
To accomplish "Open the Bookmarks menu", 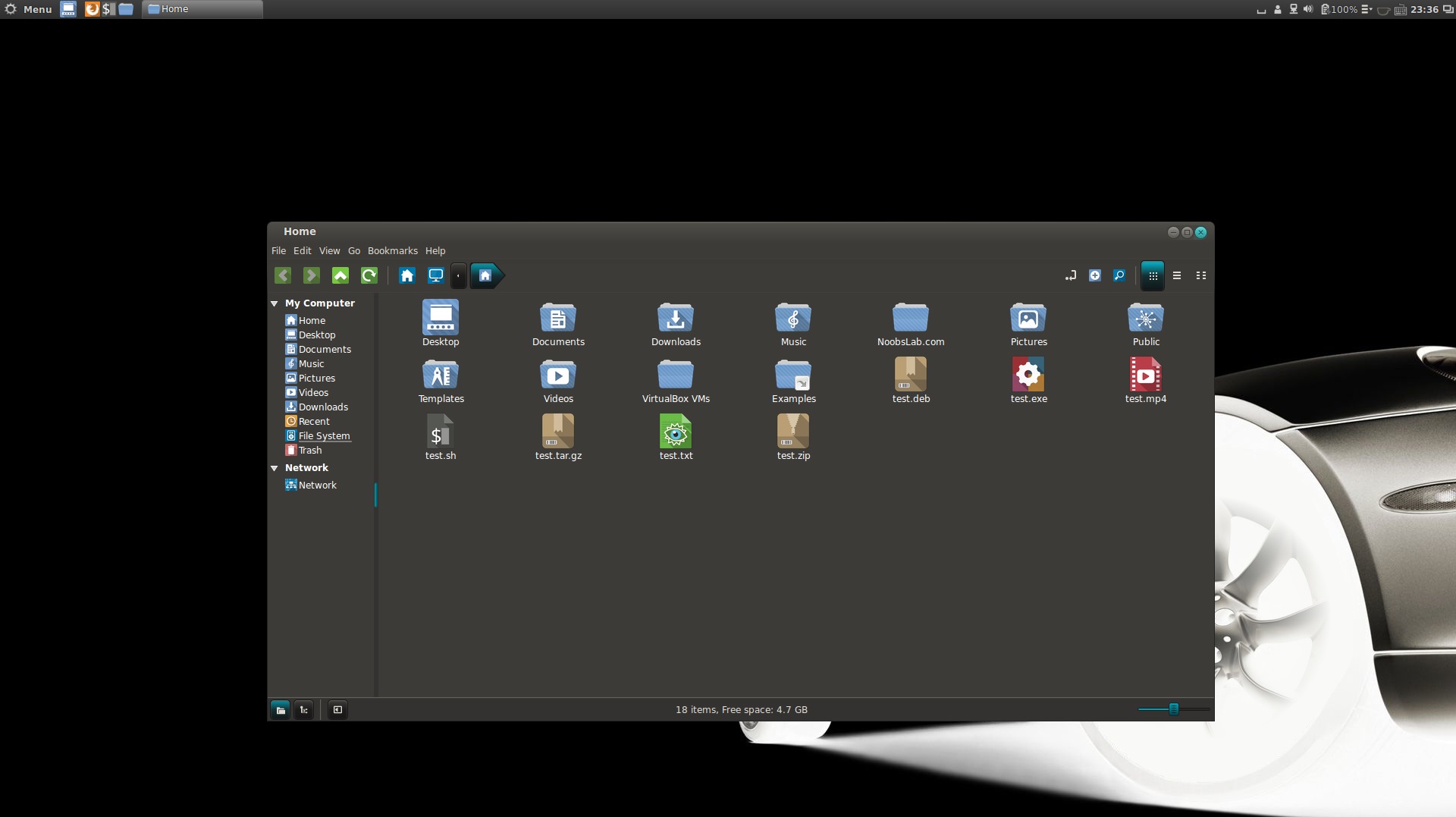I will 393,251.
